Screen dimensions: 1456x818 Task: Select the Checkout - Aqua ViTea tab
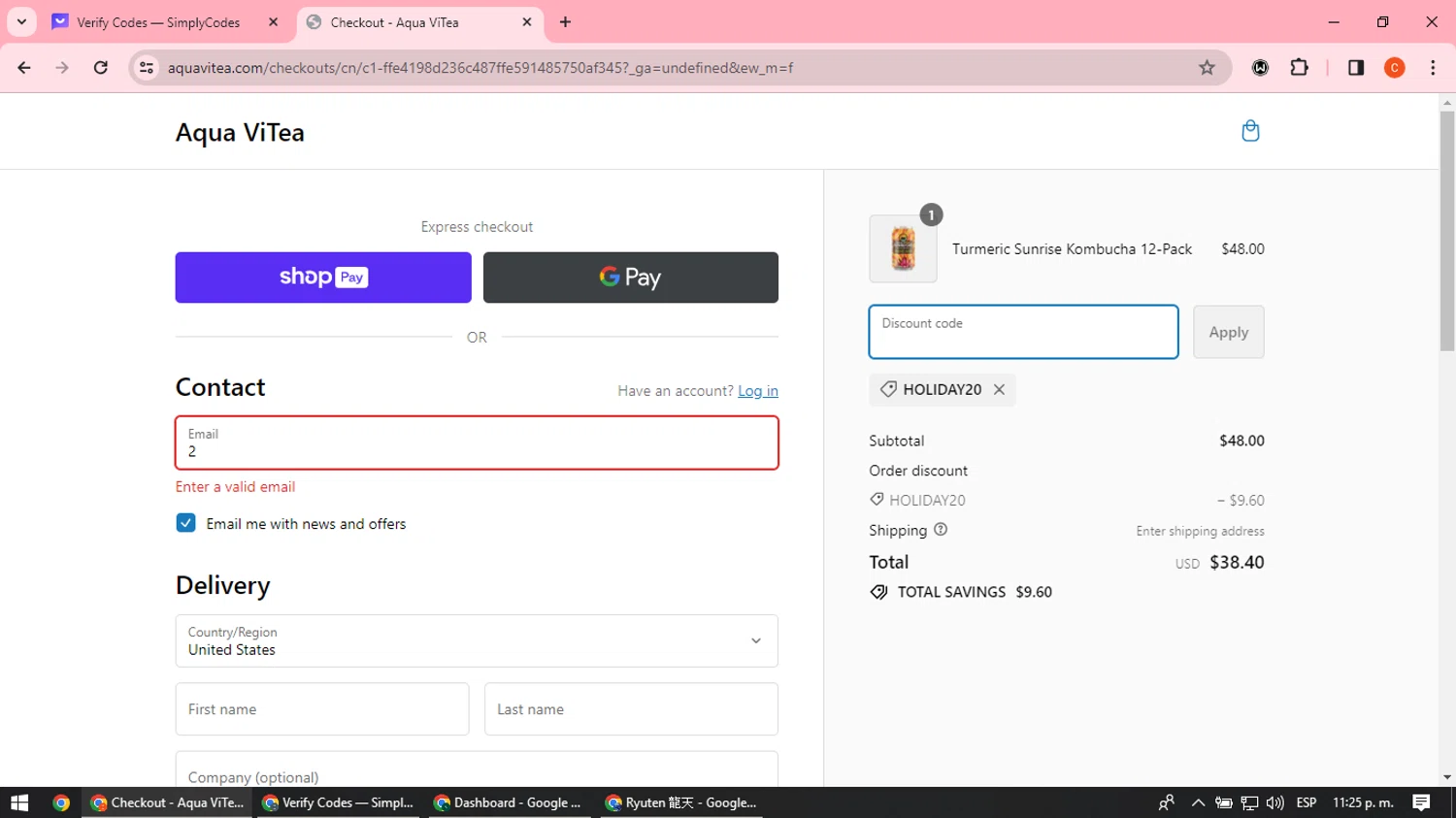[420, 22]
